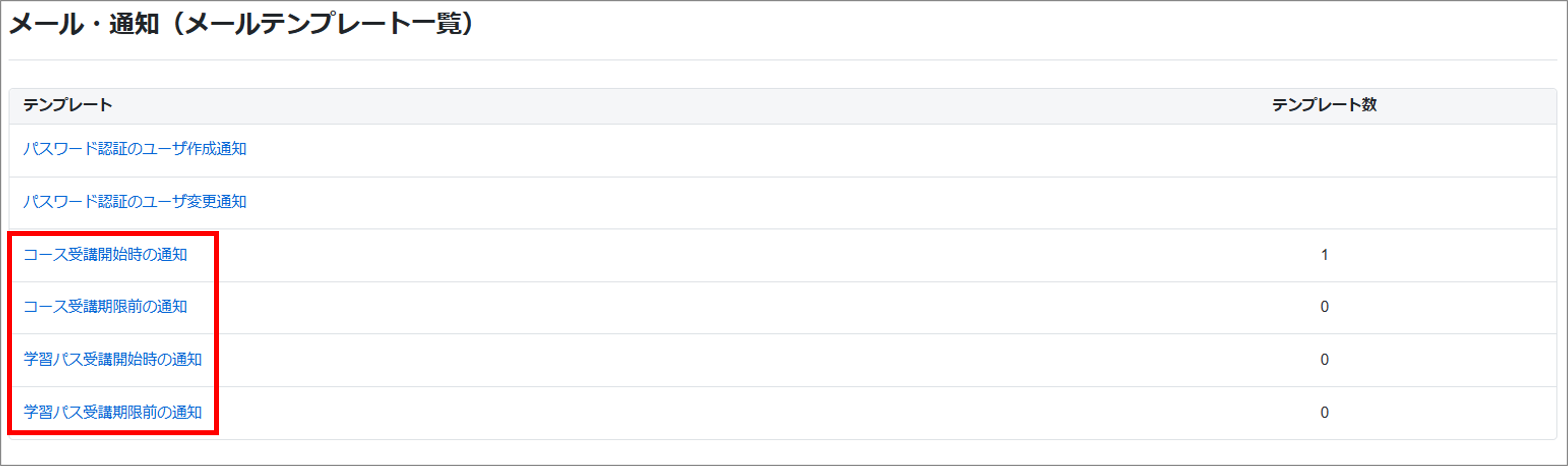Open パスワード認証のユーザ作成通知 template link
This screenshot has width=1568, height=466.
pos(134,149)
